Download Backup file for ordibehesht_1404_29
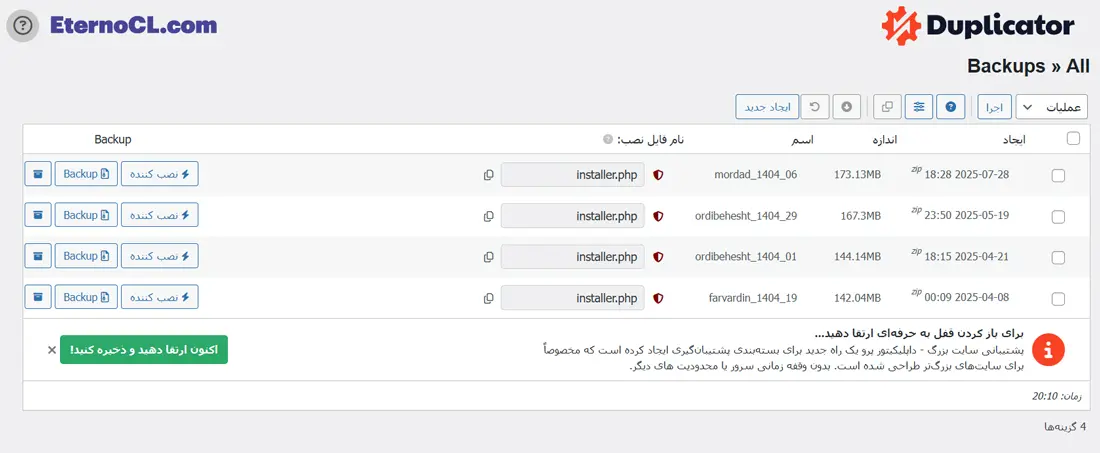The width and height of the screenshot is (1100, 453). [86, 215]
